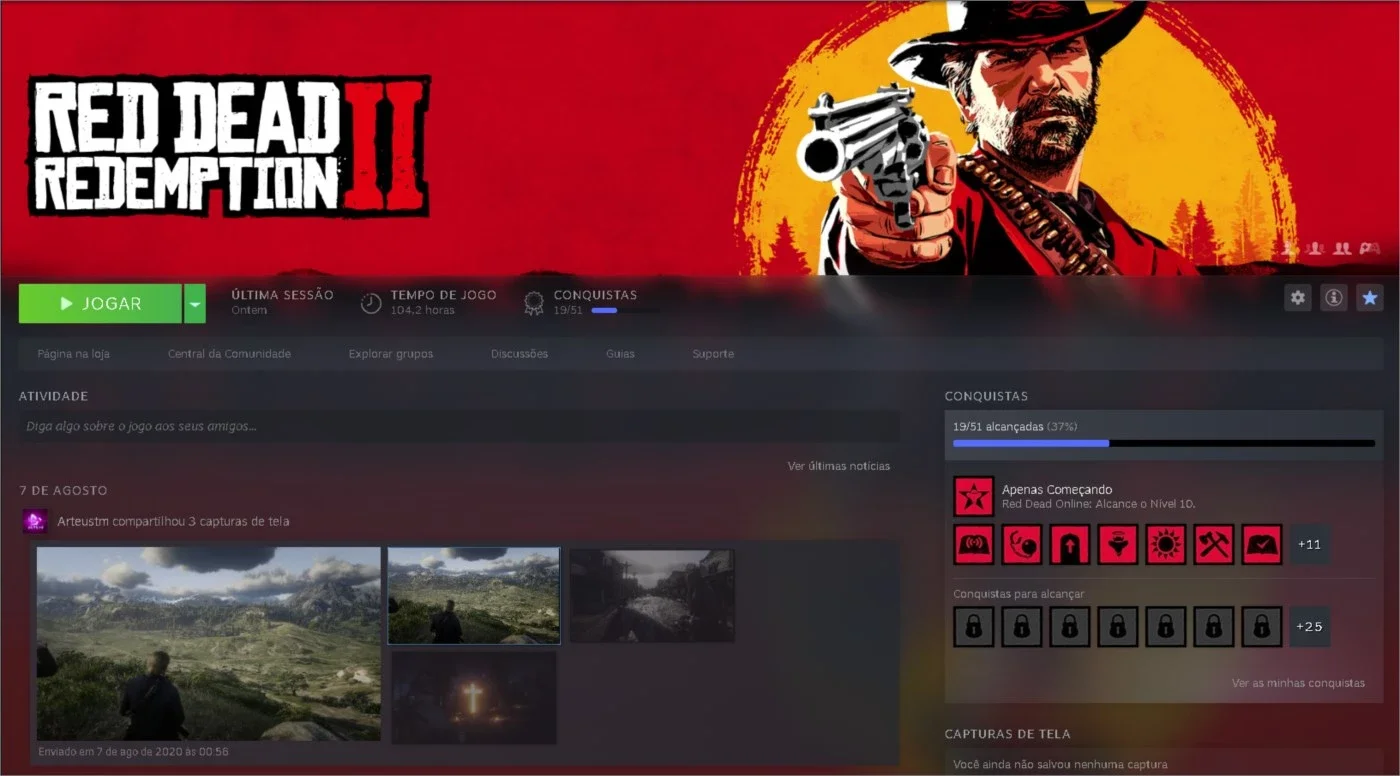Open the Página na loja tab
The height and width of the screenshot is (776, 1400).
click(x=73, y=354)
